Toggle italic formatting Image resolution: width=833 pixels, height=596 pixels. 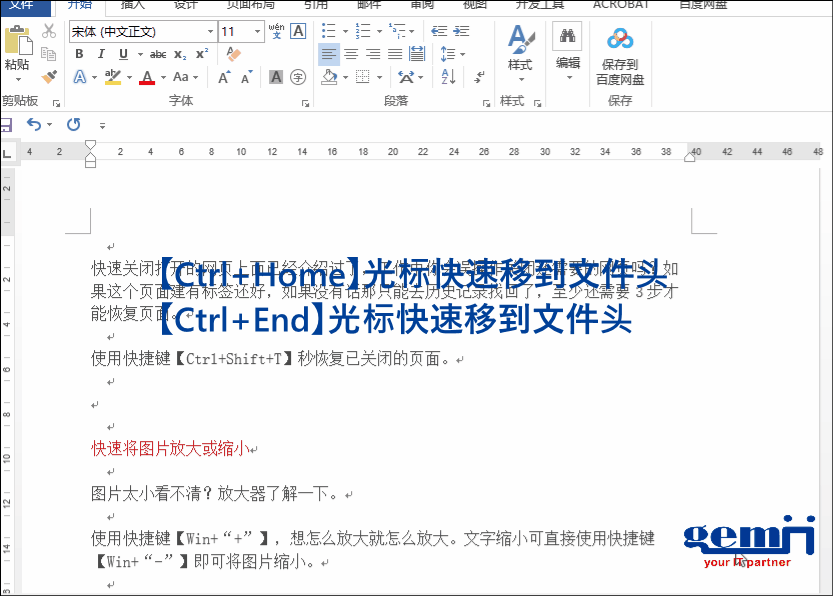(101, 53)
